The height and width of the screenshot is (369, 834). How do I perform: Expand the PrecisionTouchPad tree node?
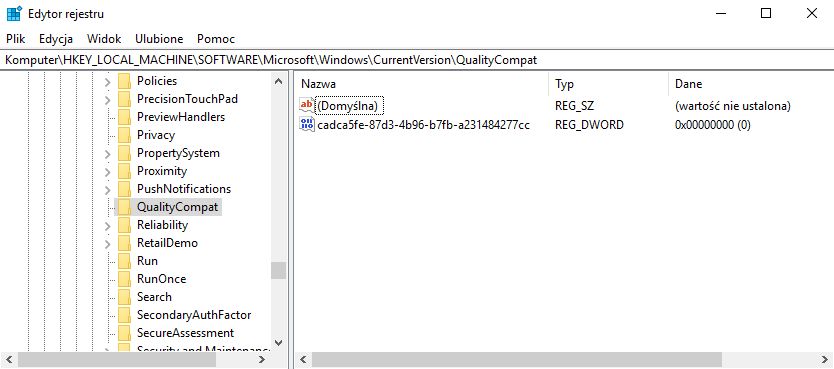(107, 99)
